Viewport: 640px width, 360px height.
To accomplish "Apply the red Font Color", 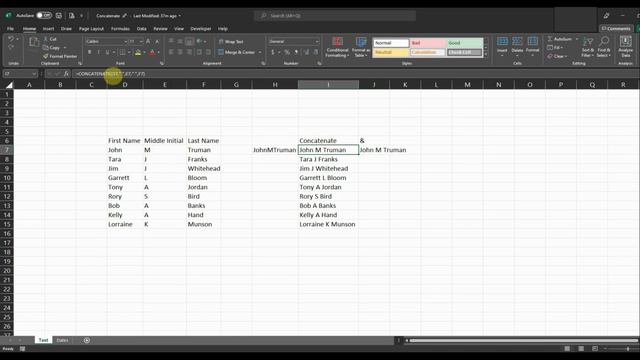I will [152, 52].
